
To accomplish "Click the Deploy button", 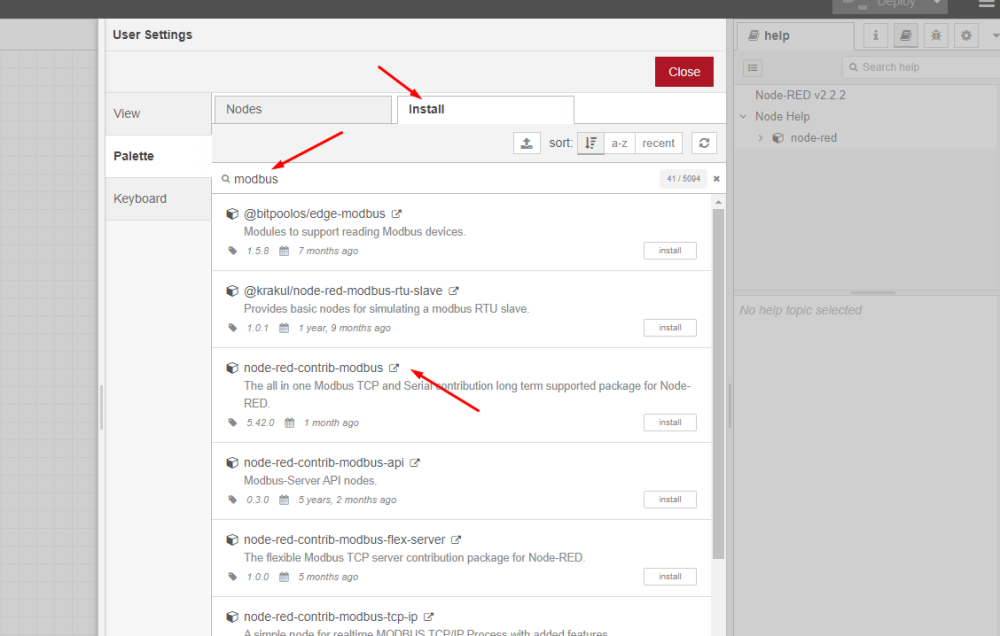I will click(x=880, y=5).
